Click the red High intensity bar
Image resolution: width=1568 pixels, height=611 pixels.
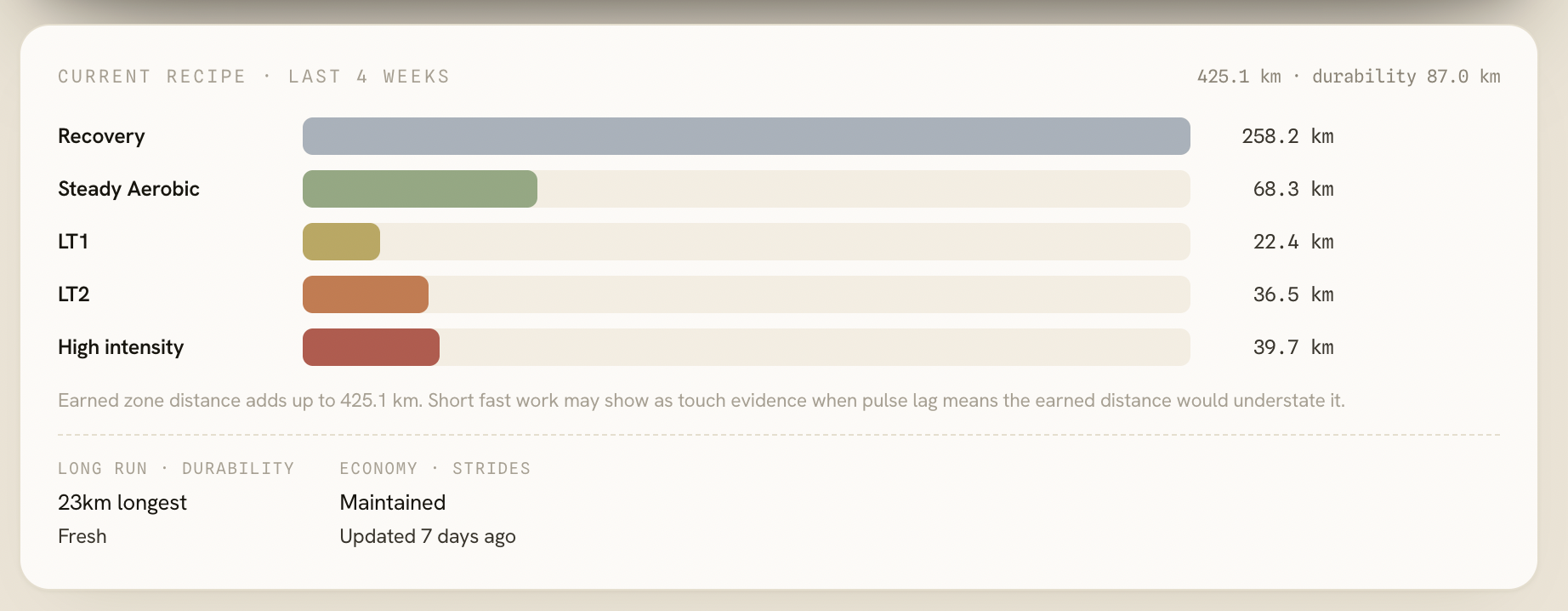[x=371, y=347]
